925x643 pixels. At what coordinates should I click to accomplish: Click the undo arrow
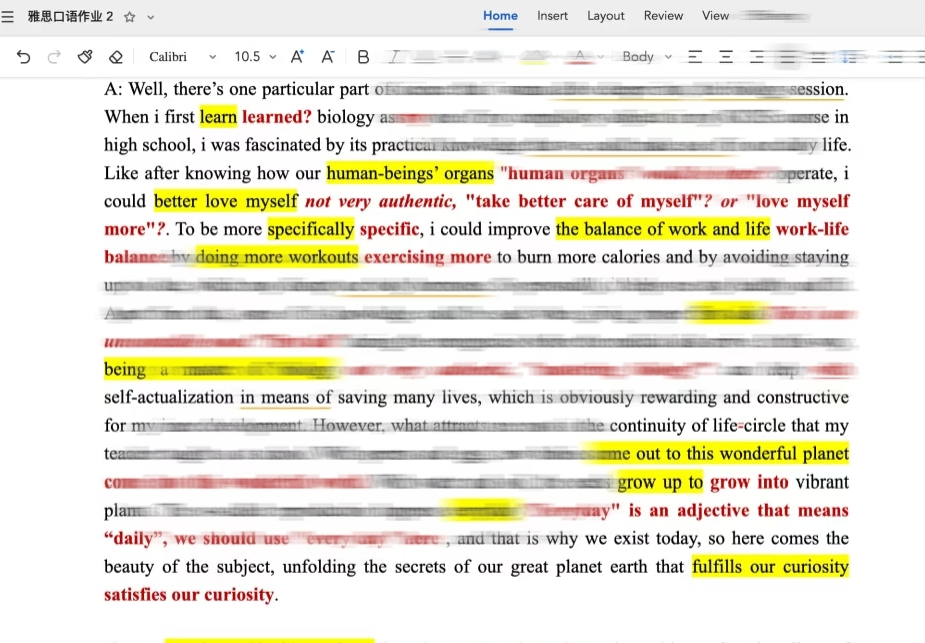[24, 57]
